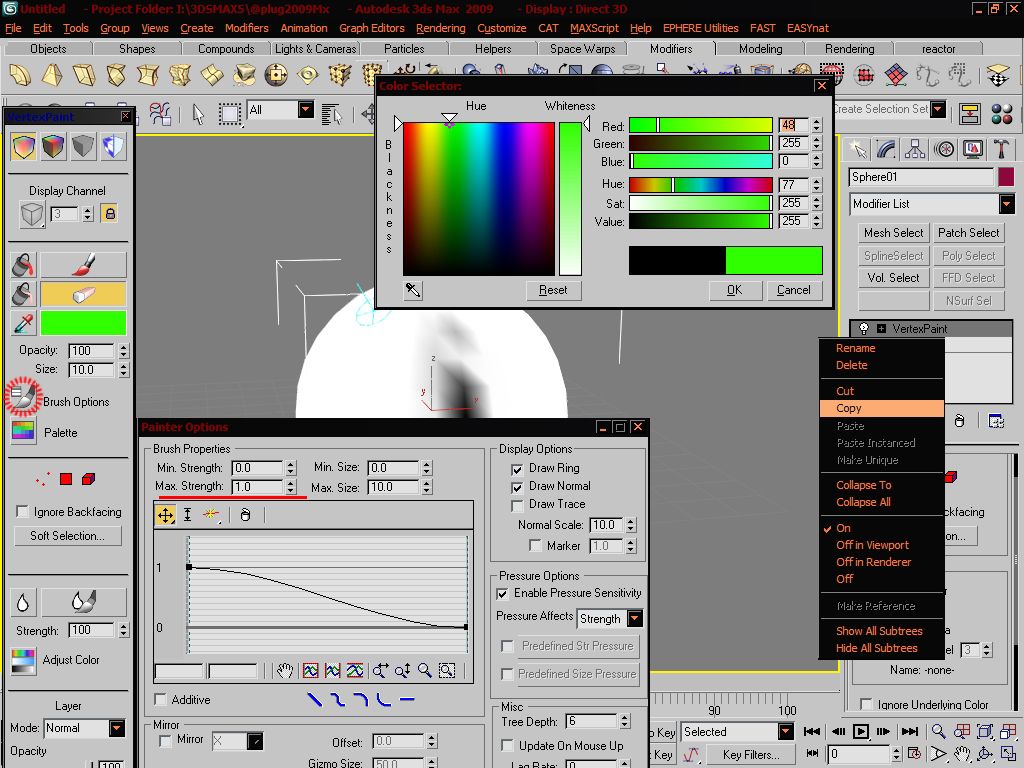Select Off in Renderer menu item

[873, 562]
